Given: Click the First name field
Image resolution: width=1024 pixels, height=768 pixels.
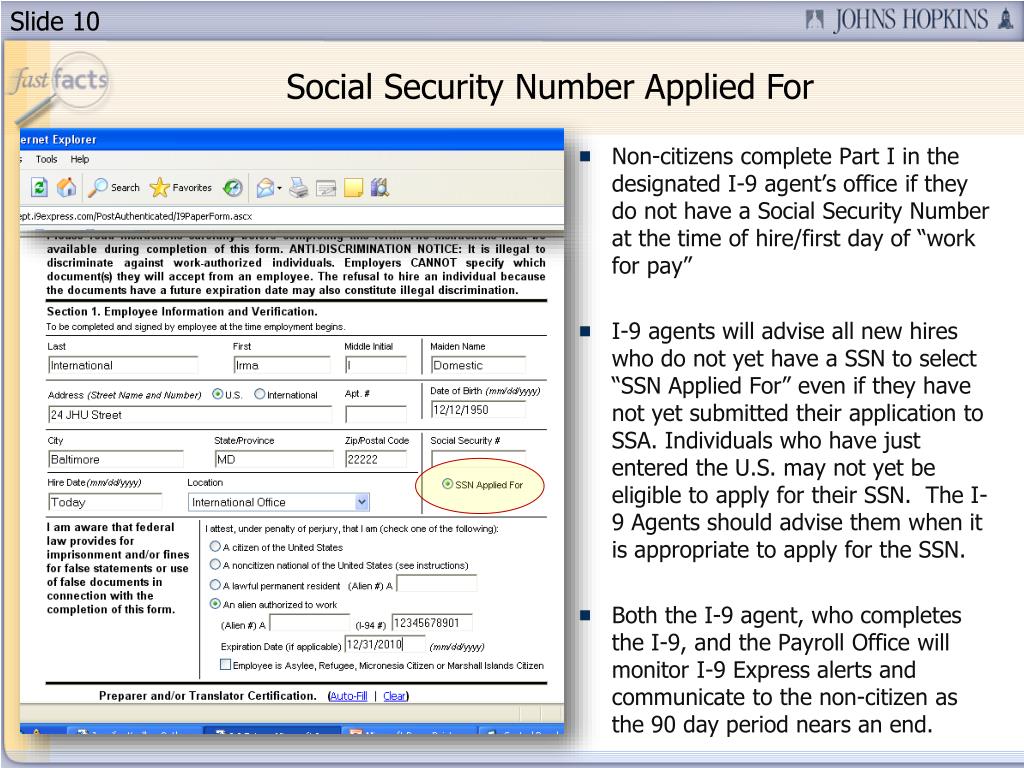Looking at the screenshot, I should tap(281, 365).
